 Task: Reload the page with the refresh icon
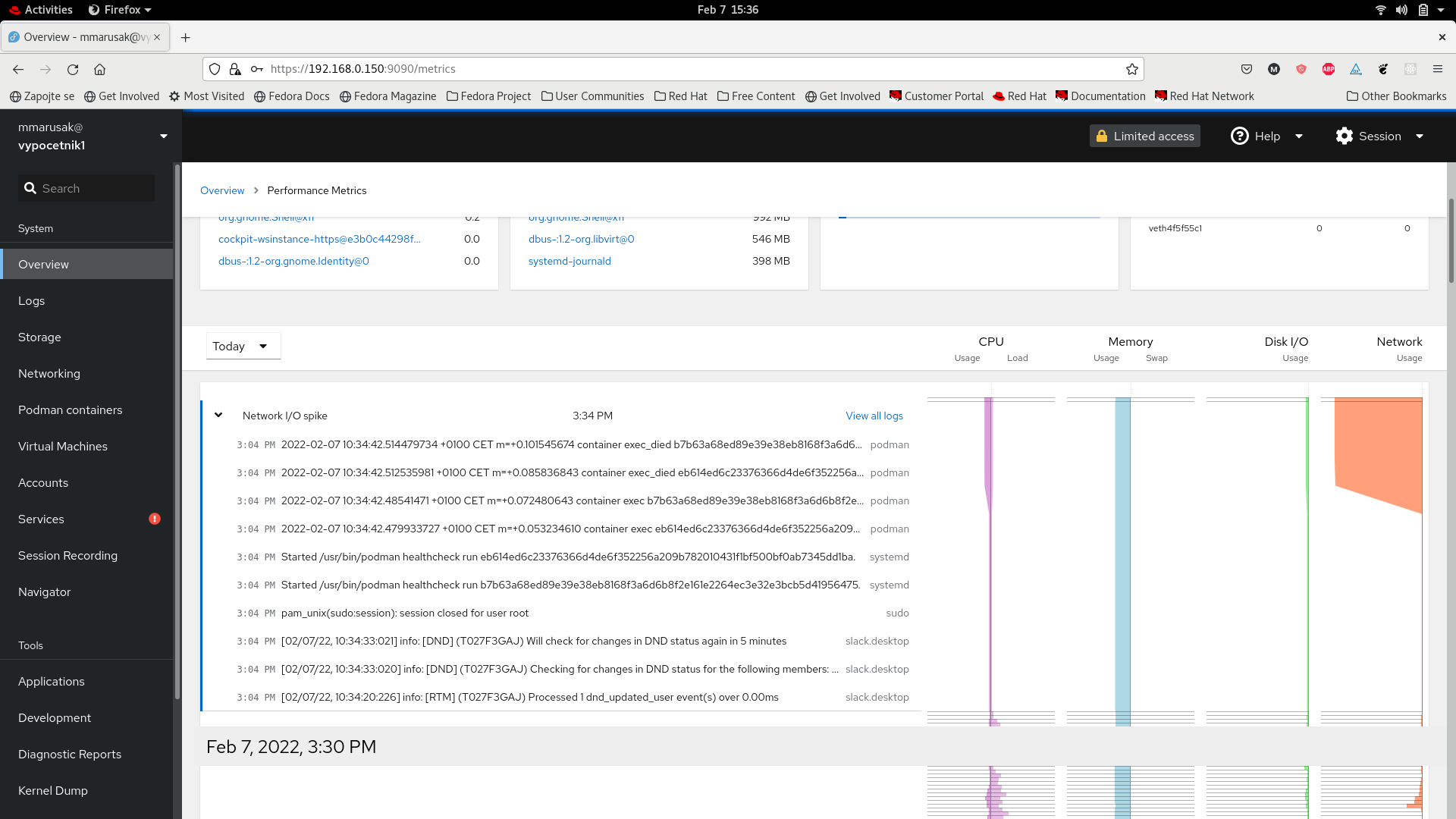[x=73, y=69]
